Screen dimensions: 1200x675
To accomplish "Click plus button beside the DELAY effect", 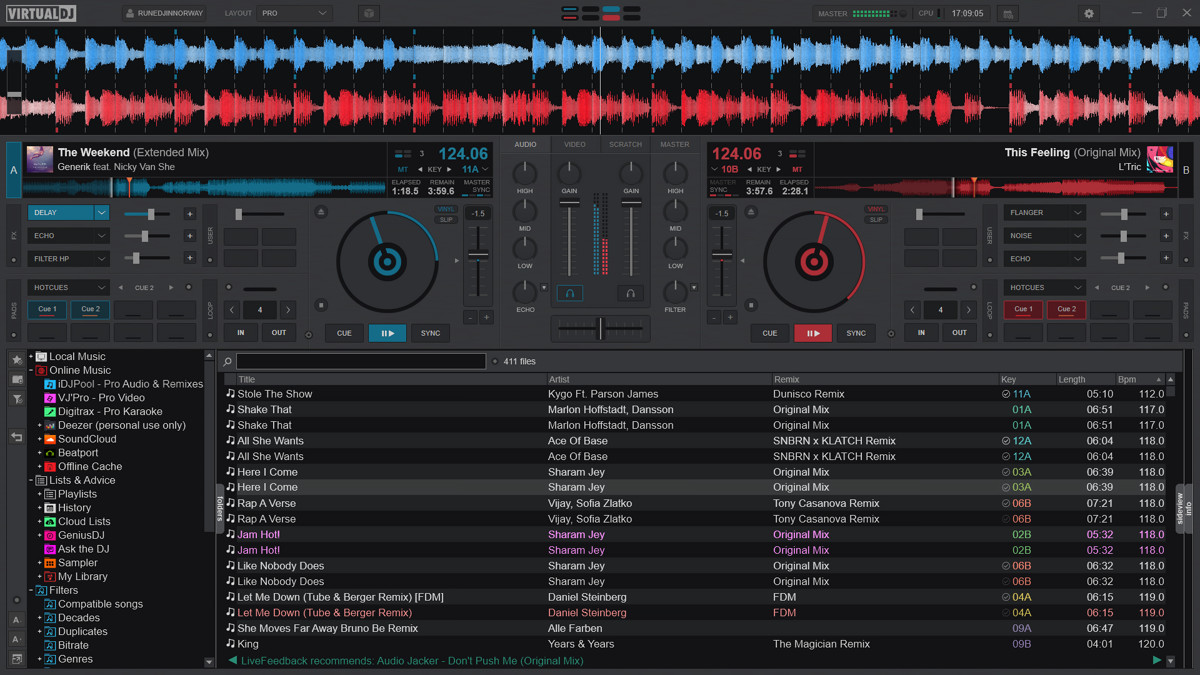I will click(x=189, y=213).
